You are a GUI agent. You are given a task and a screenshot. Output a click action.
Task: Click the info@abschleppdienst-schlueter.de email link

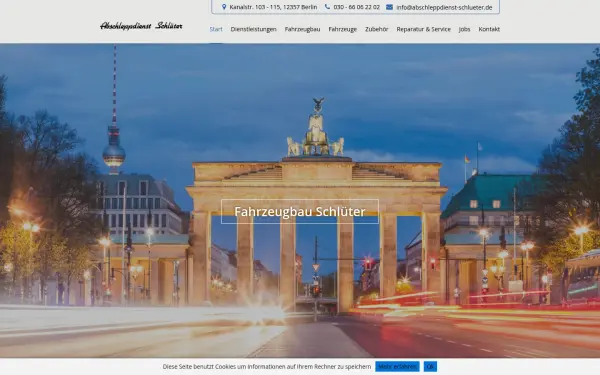point(444,7)
